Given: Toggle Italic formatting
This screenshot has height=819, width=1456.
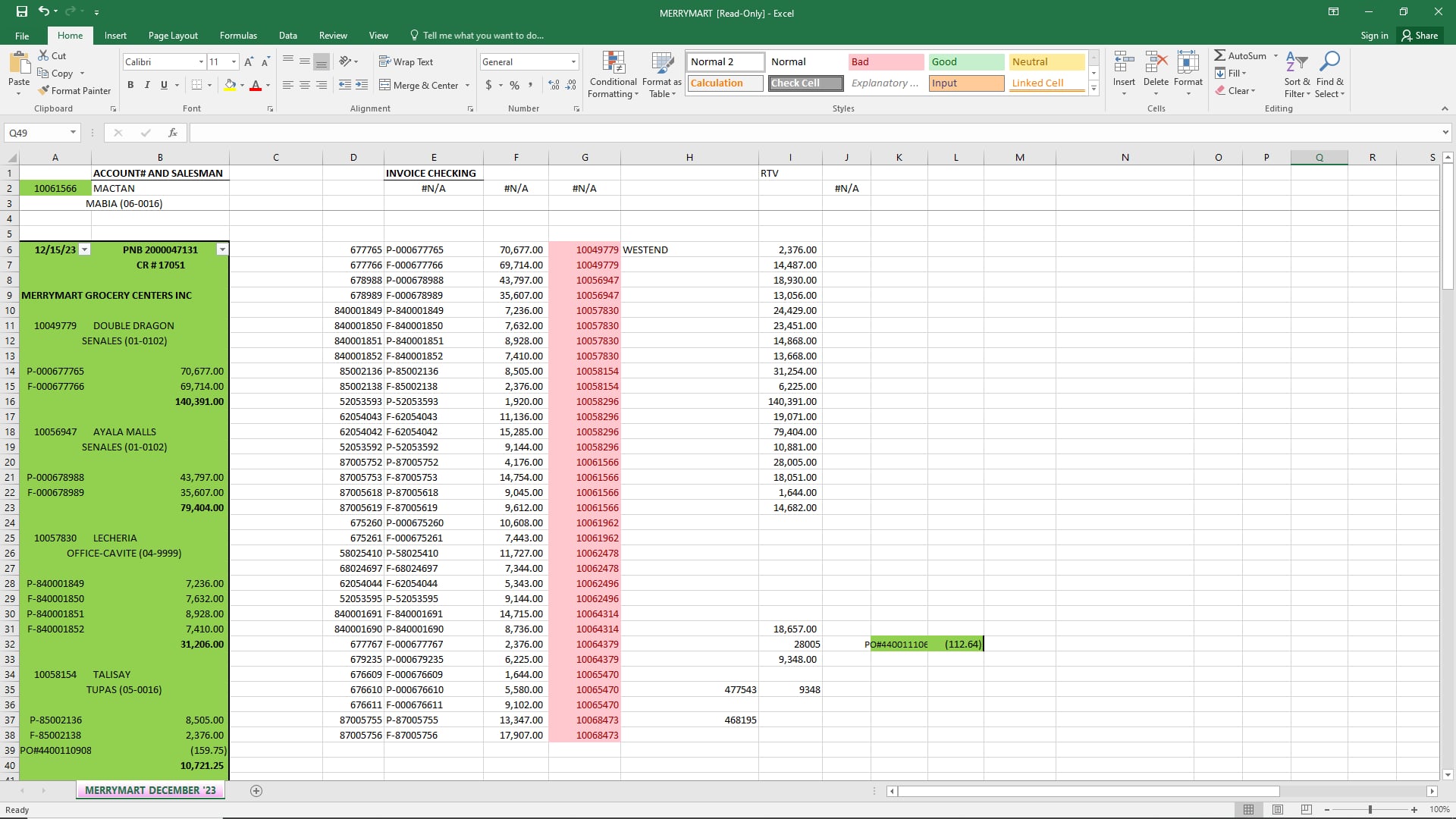Looking at the screenshot, I should click(147, 85).
